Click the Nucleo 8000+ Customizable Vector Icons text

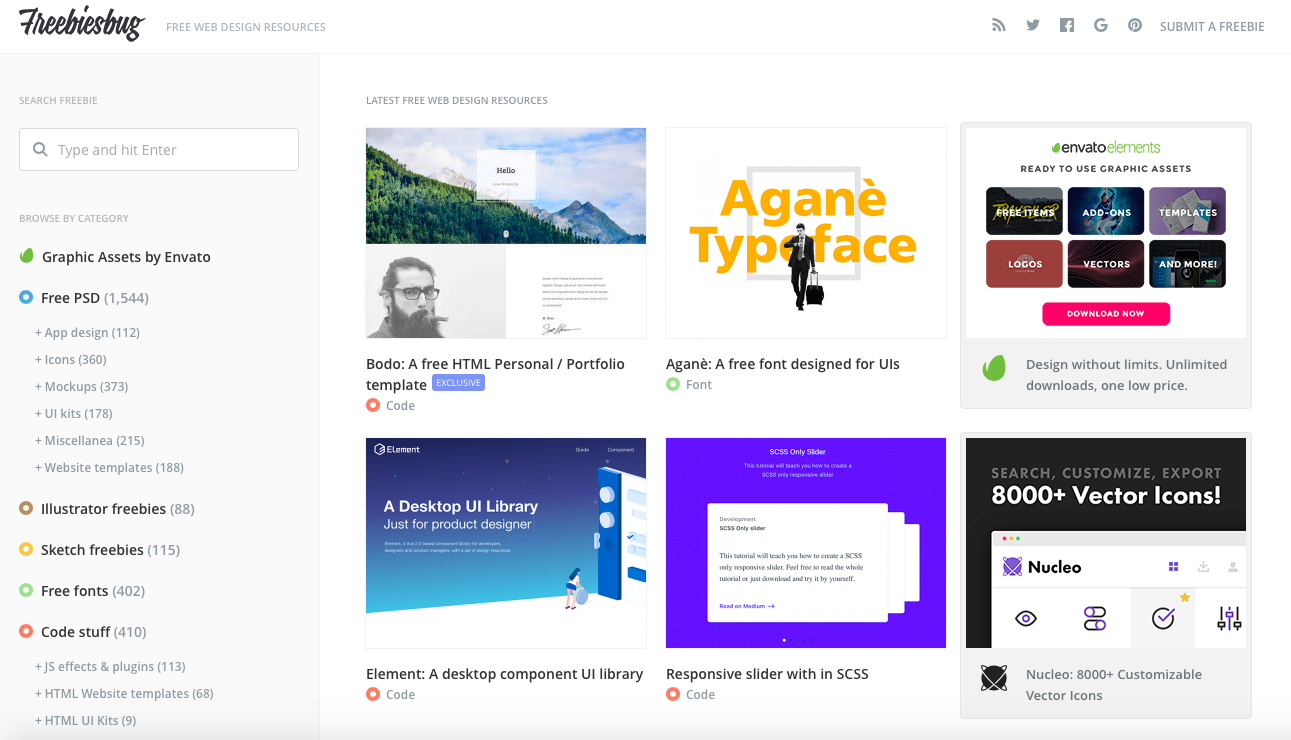click(x=1114, y=685)
